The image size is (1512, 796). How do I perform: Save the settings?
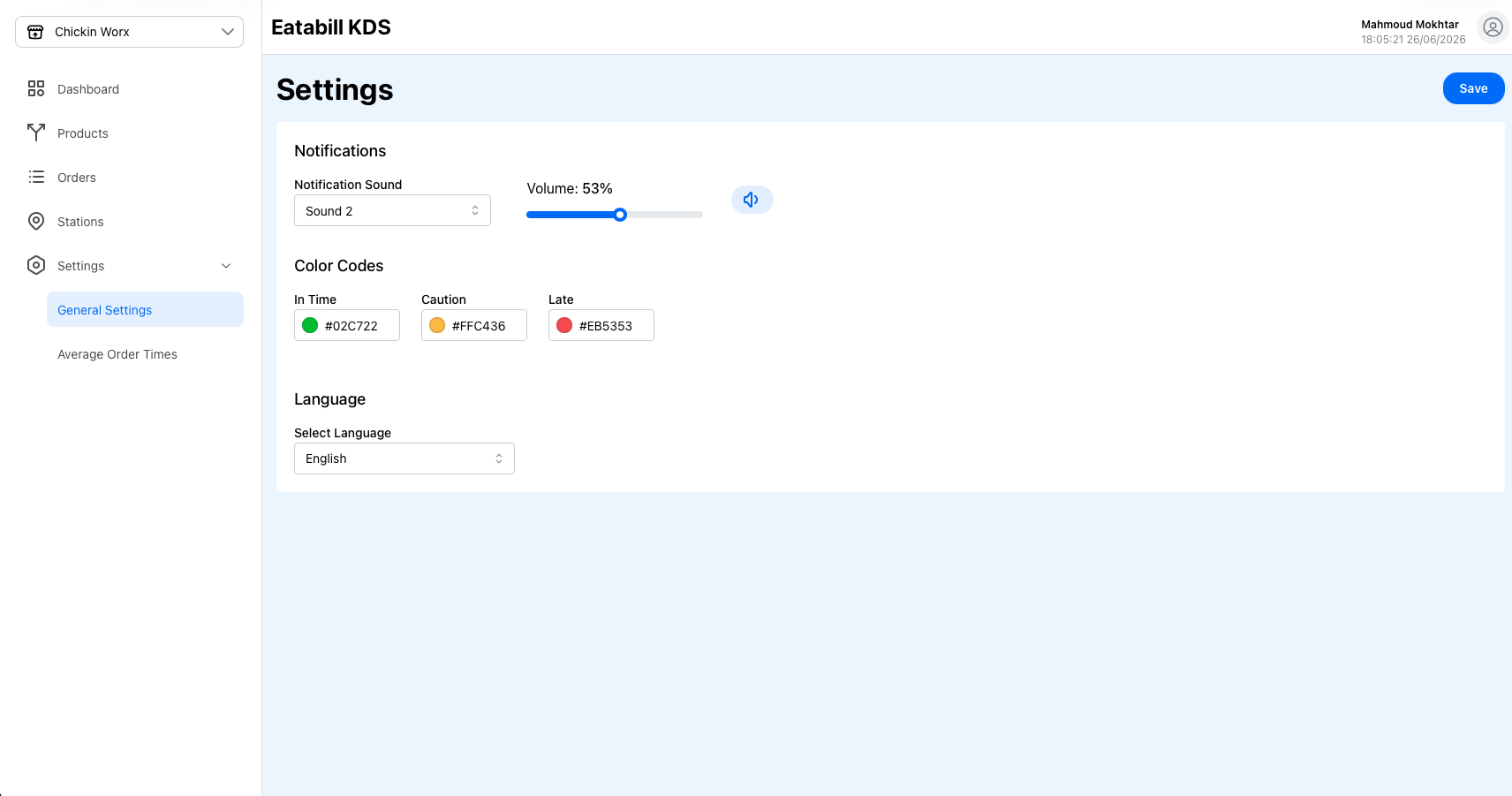tap(1473, 88)
